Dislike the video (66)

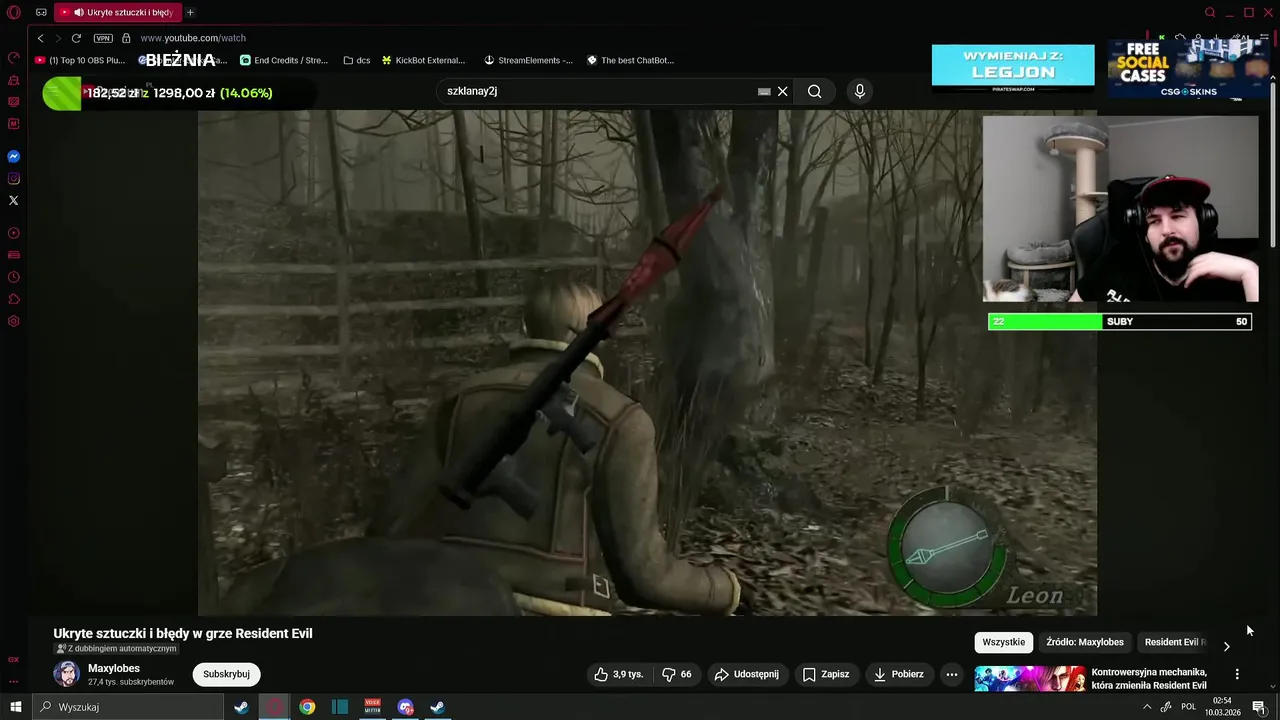click(677, 674)
